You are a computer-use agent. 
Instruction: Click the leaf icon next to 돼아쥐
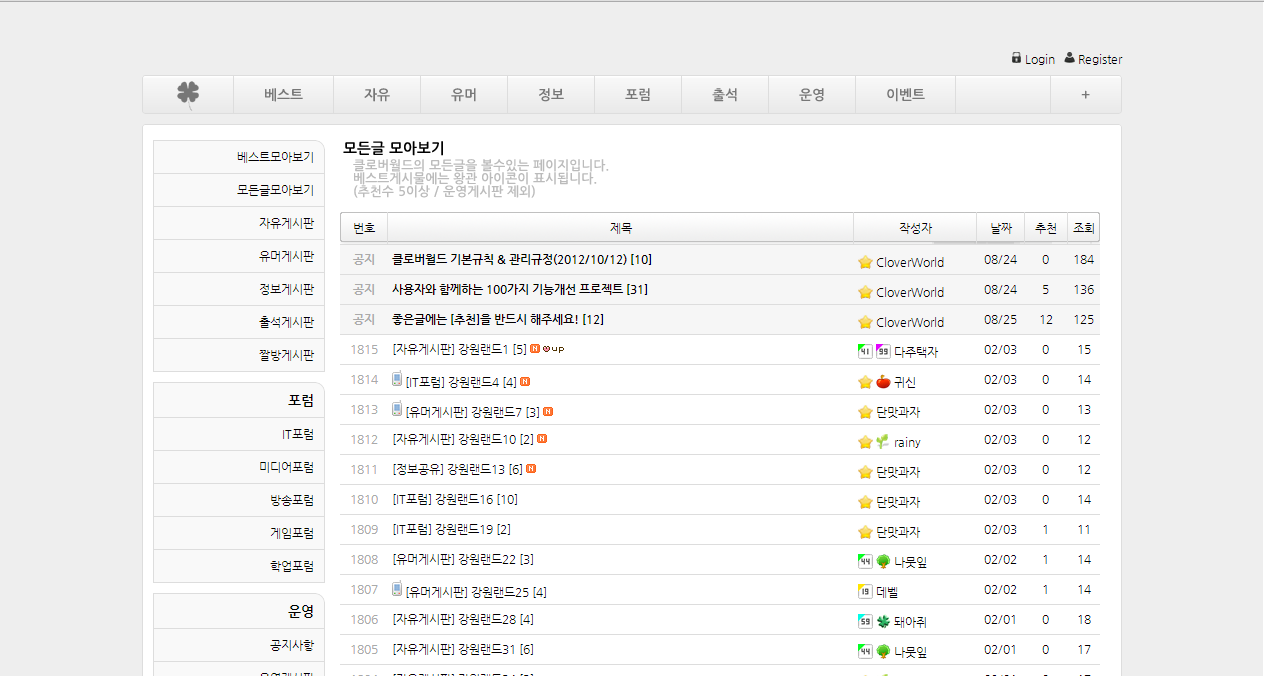tap(883, 622)
